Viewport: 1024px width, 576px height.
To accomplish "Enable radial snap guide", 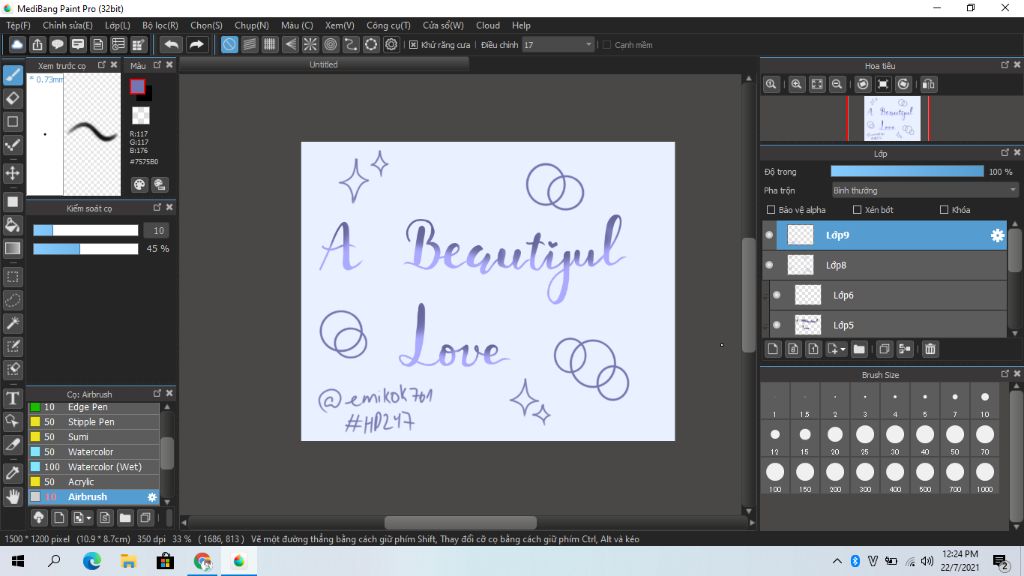I will [x=310, y=44].
